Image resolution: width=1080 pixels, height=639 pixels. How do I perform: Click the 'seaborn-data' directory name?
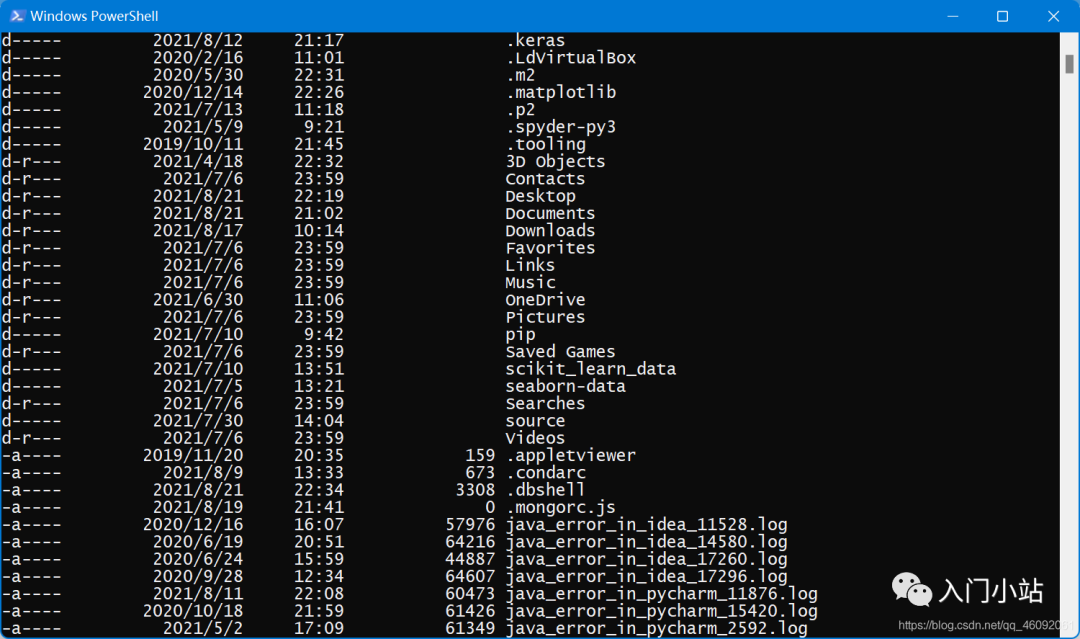[565, 386]
